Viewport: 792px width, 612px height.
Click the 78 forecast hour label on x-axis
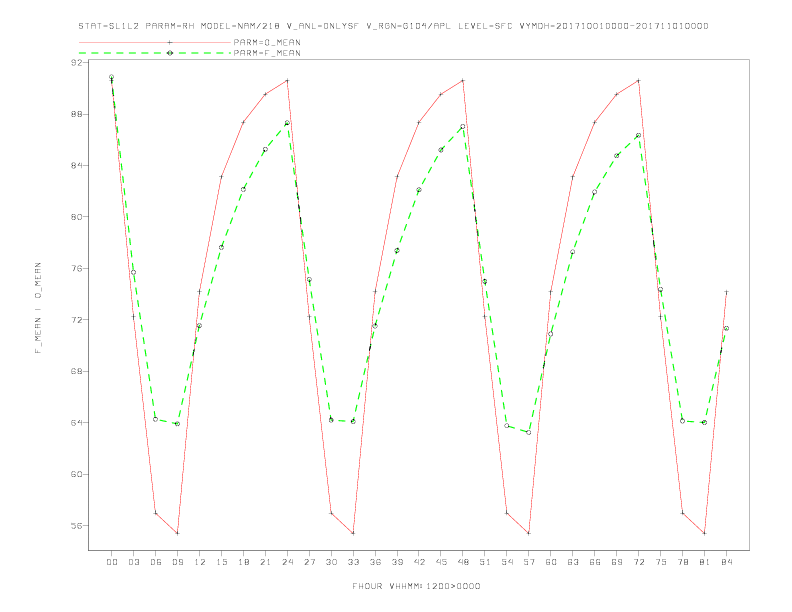point(682,562)
